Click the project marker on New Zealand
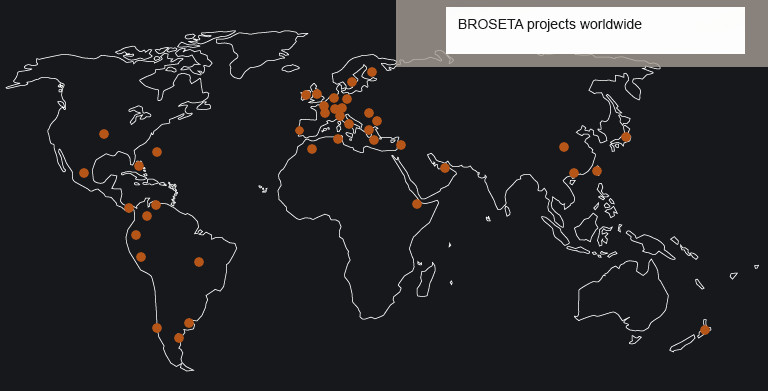This screenshot has width=768, height=391. [x=705, y=330]
